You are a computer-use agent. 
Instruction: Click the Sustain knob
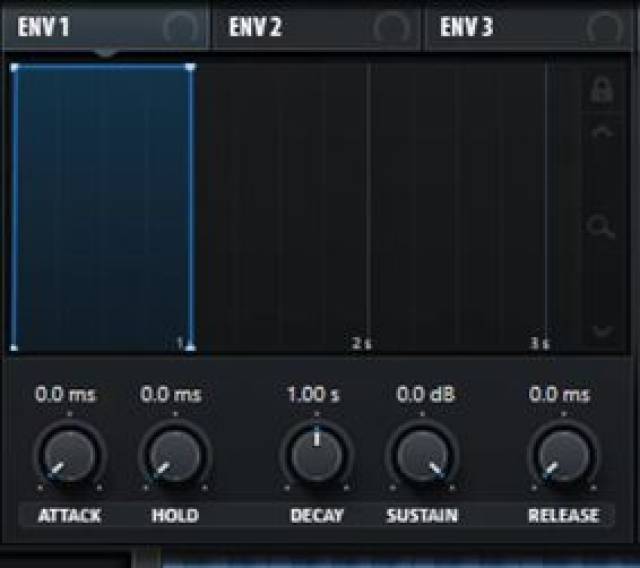[x=422, y=455]
